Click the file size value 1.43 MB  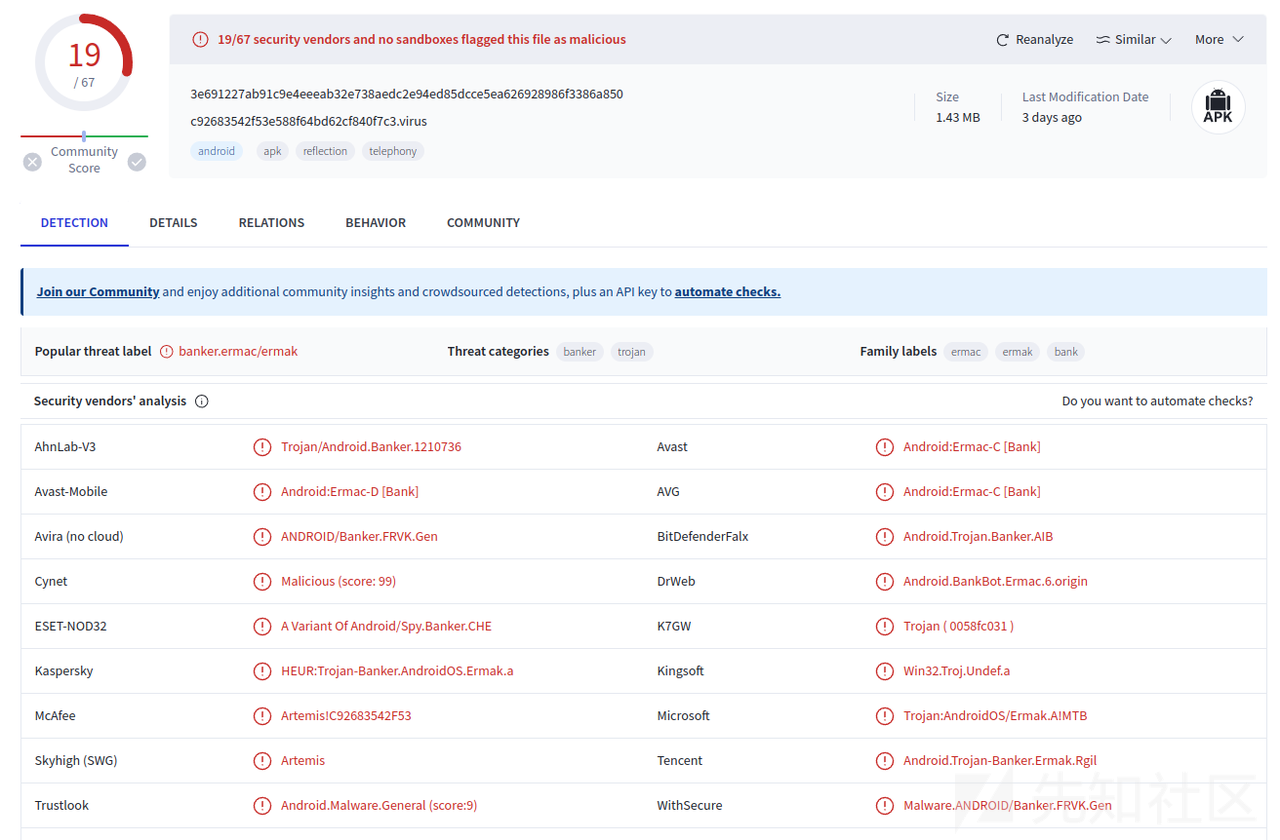[x=957, y=117]
